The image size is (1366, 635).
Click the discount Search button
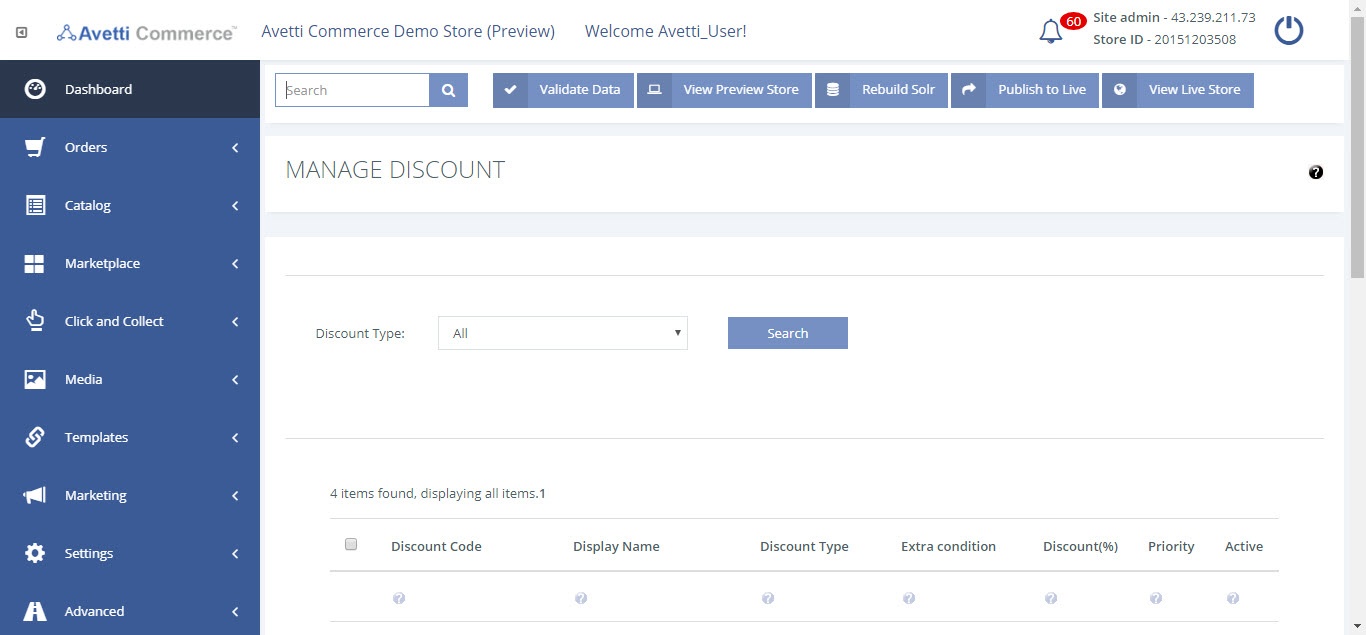pyautogui.click(x=788, y=333)
